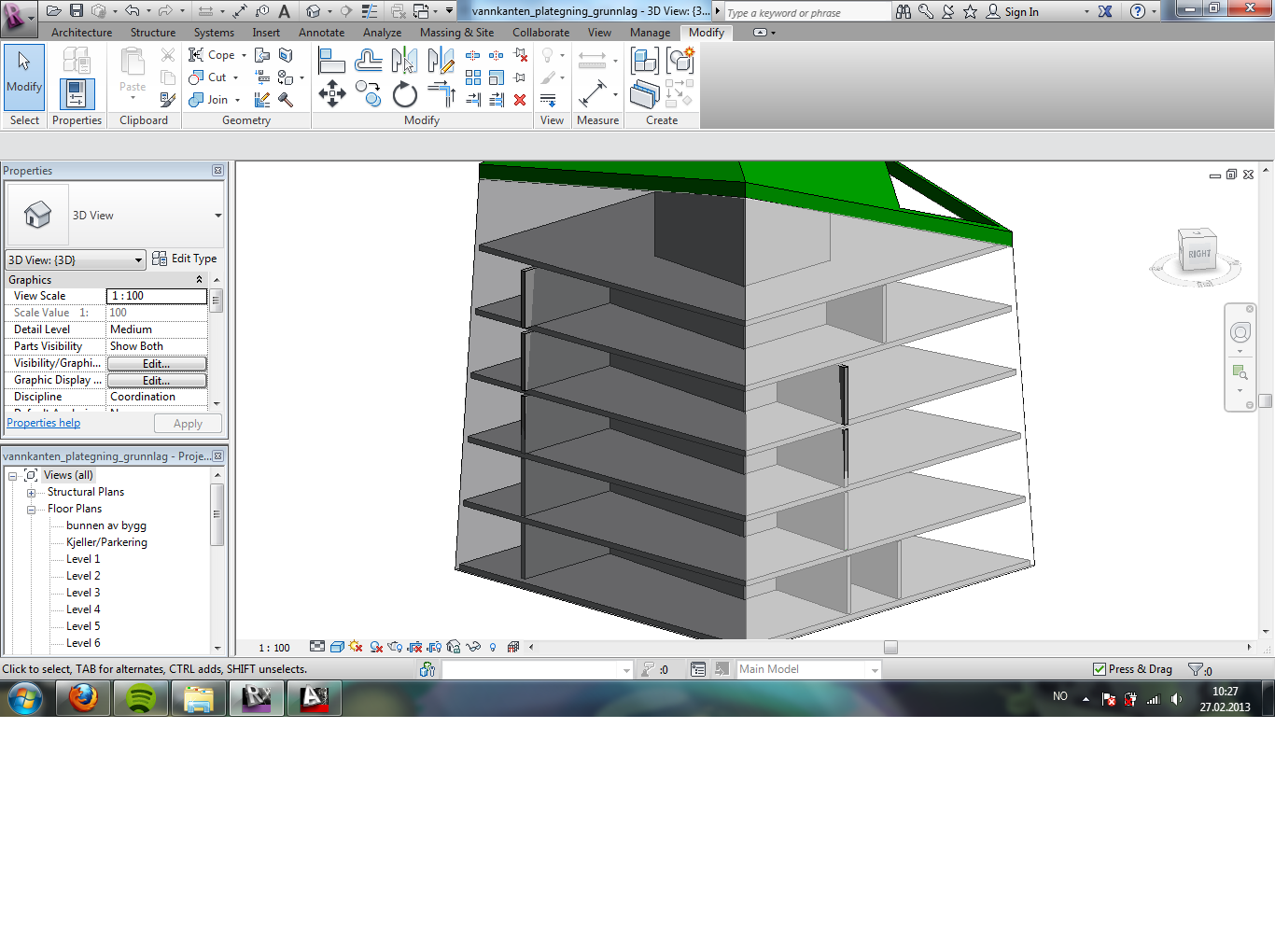Open visual style options in view bar
The image size is (1275, 952).
337,647
